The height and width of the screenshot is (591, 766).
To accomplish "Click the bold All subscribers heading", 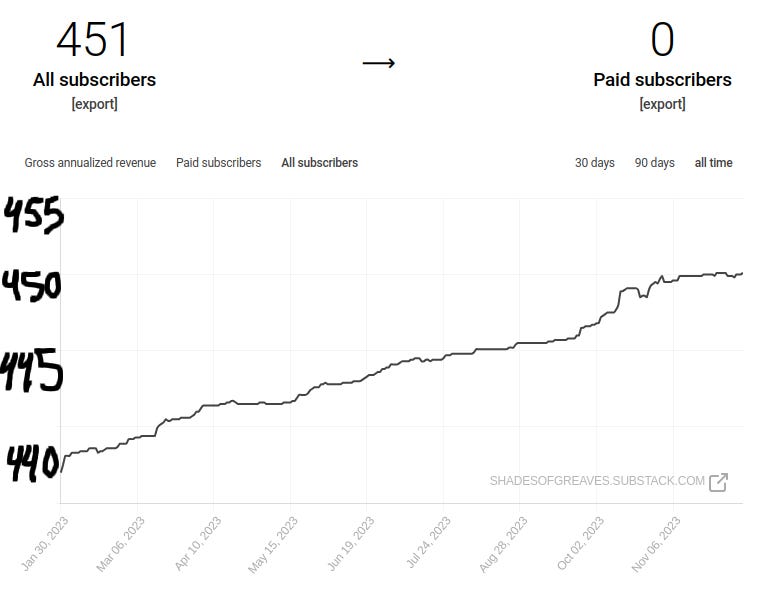I will pos(94,80).
